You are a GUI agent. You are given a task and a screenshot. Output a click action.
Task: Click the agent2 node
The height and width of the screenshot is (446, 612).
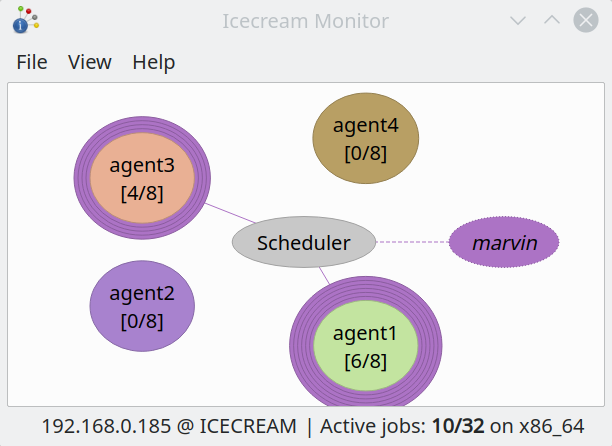tap(141, 307)
